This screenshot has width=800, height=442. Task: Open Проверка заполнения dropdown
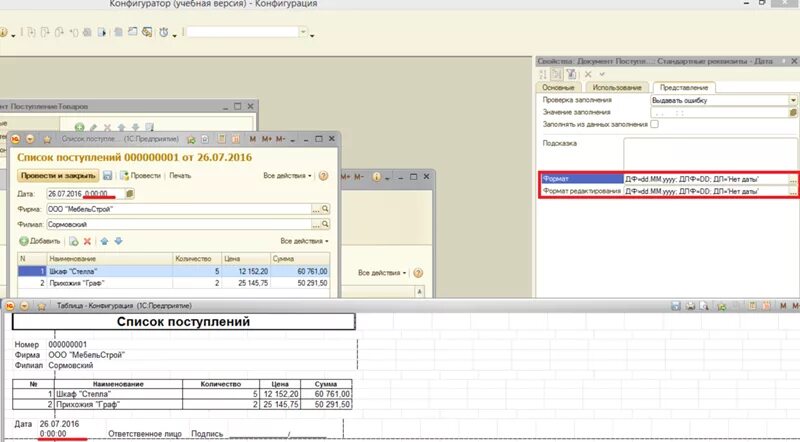pos(793,100)
